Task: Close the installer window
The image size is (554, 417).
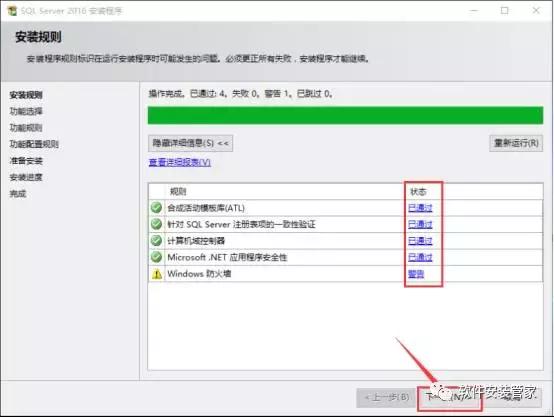Action: [536, 11]
